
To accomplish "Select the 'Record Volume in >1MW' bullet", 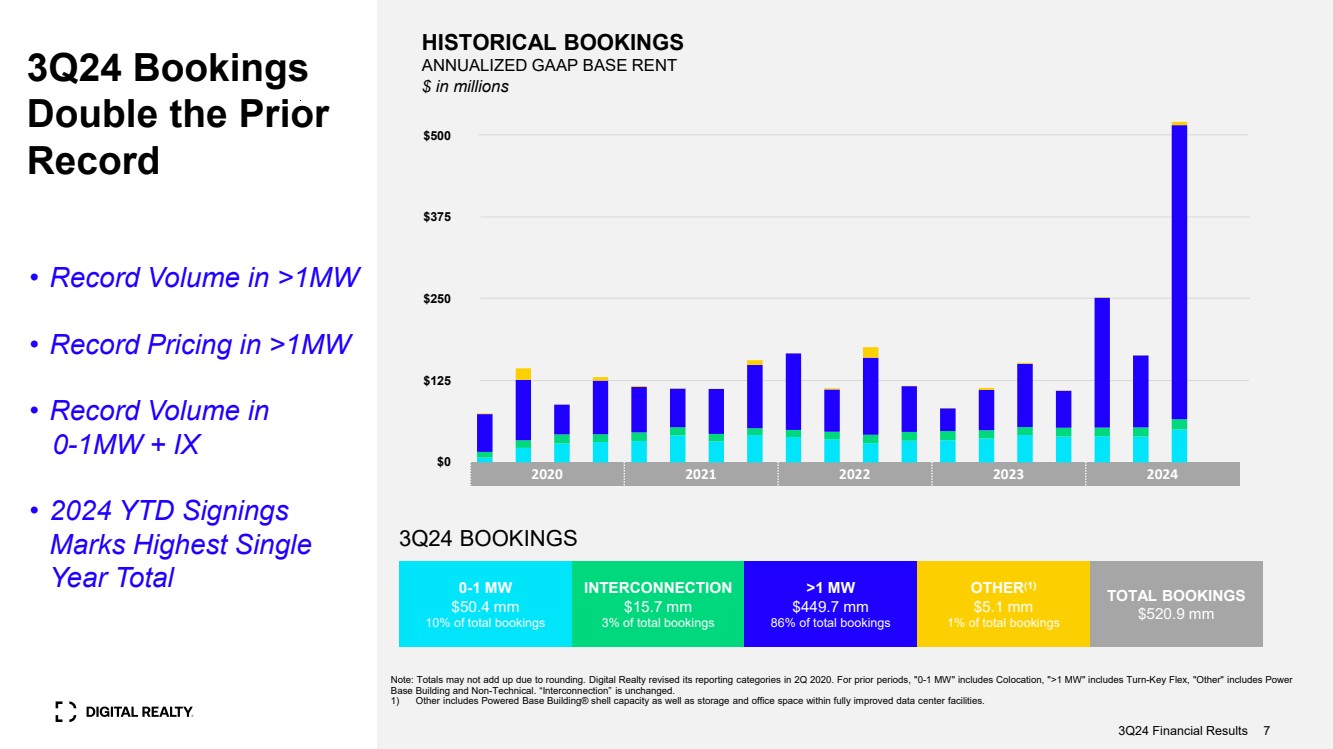I will 204,278.
